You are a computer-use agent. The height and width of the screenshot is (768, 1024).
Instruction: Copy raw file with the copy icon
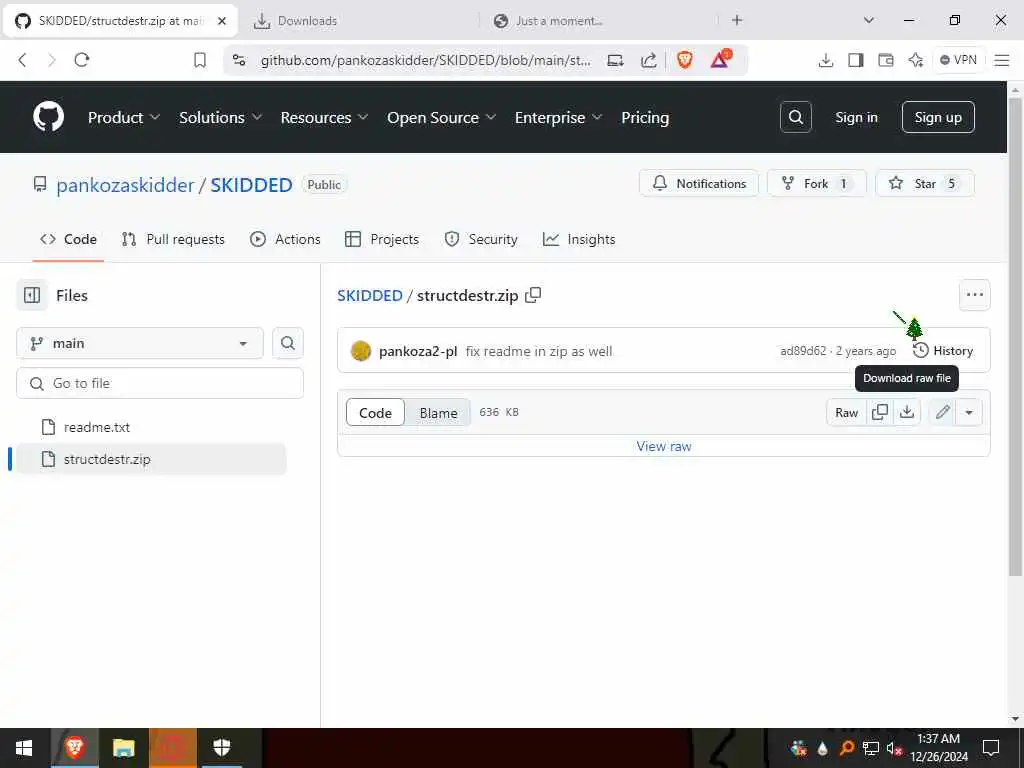coord(880,412)
